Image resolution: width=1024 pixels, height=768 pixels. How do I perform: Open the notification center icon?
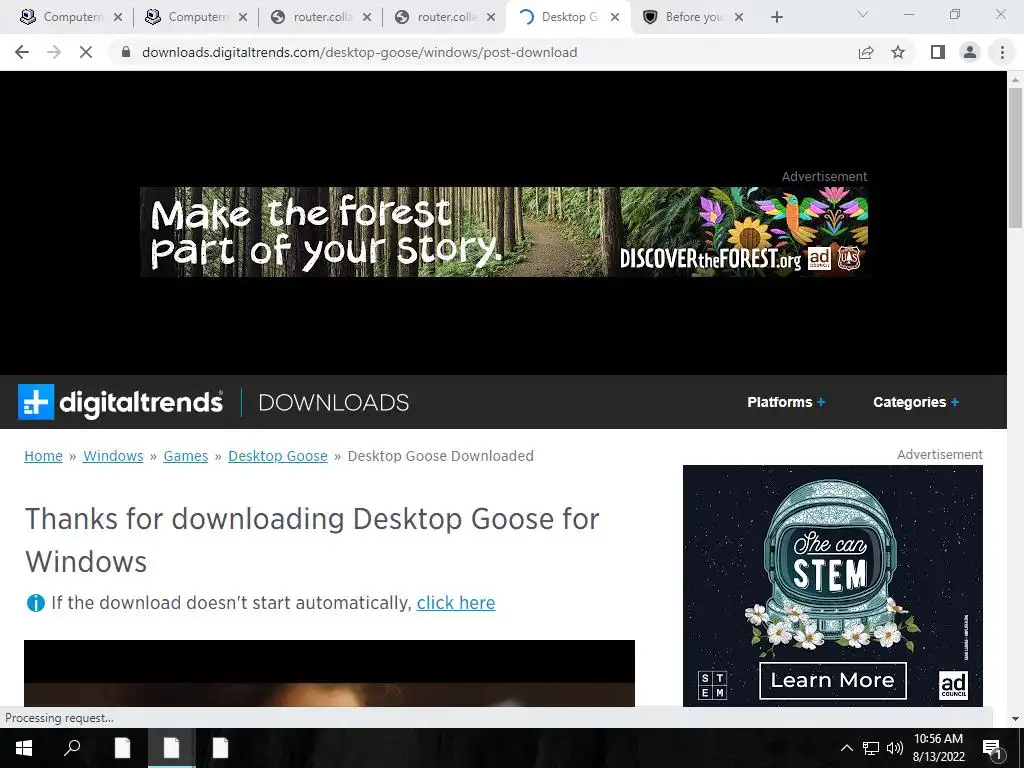(992, 748)
